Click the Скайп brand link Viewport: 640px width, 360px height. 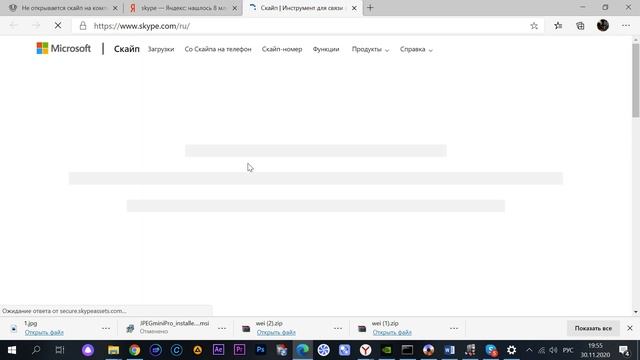pyautogui.click(x=127, y=49)
